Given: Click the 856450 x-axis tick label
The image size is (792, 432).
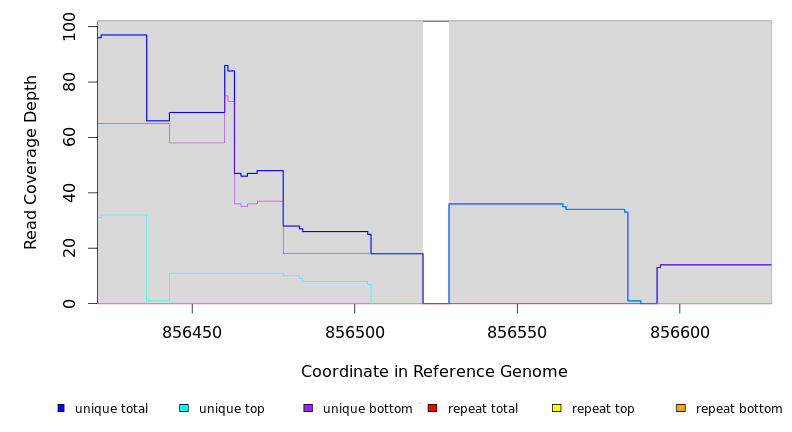Looking at the screenshot, I should click(192, 333).
